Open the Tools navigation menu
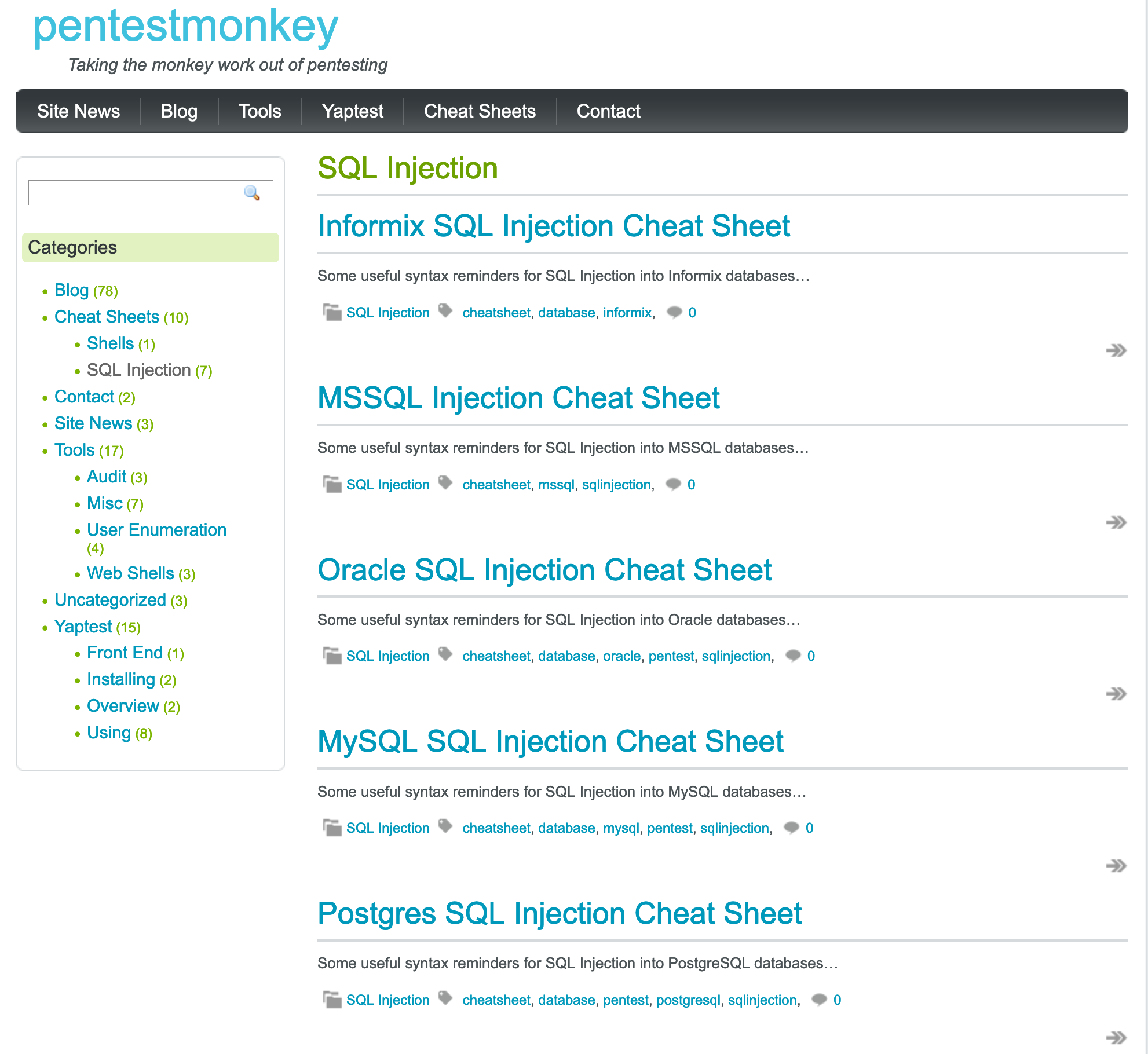 click(x=260, y=111)
